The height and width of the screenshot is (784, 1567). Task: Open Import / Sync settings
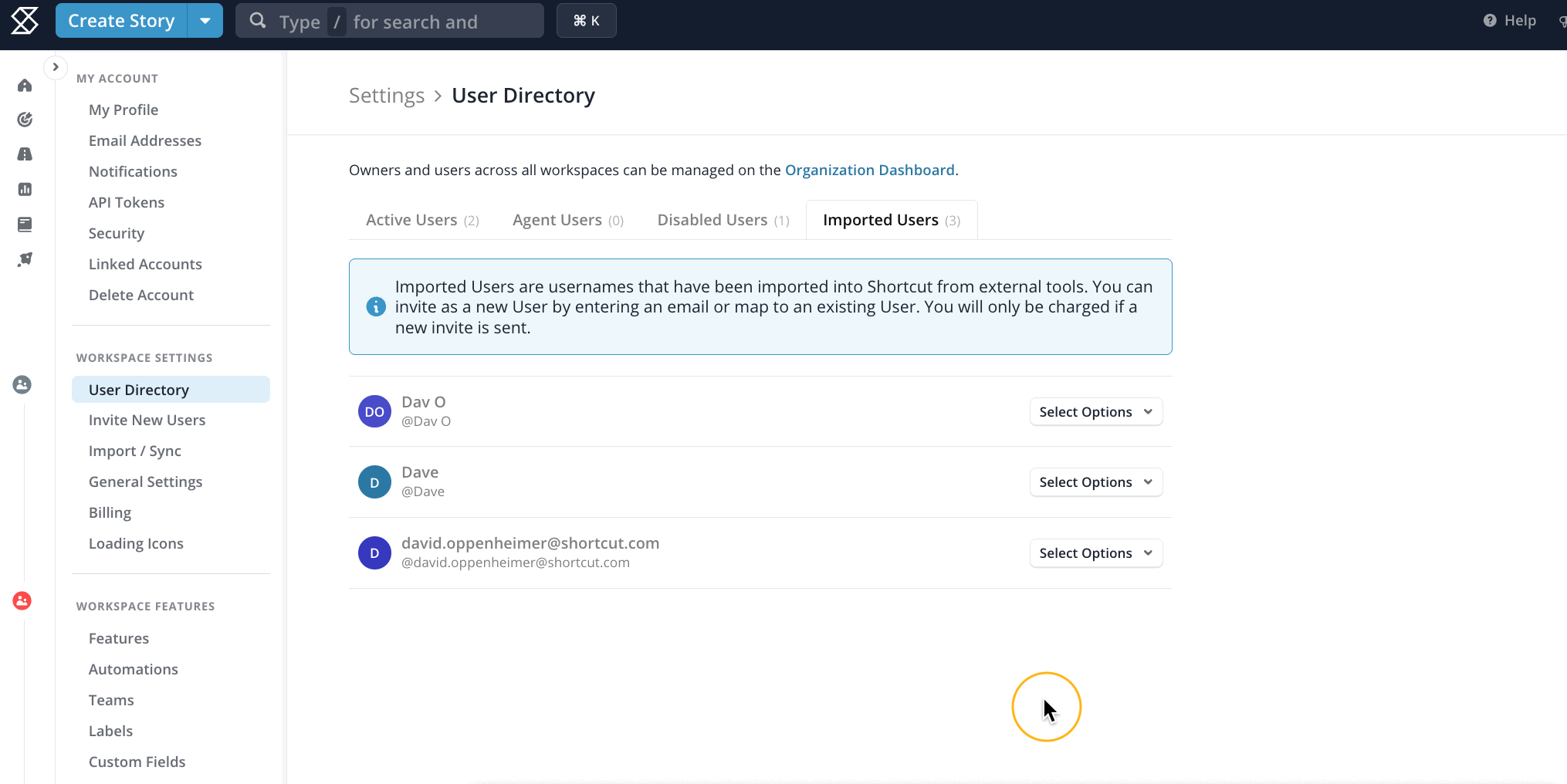point(135,451)
